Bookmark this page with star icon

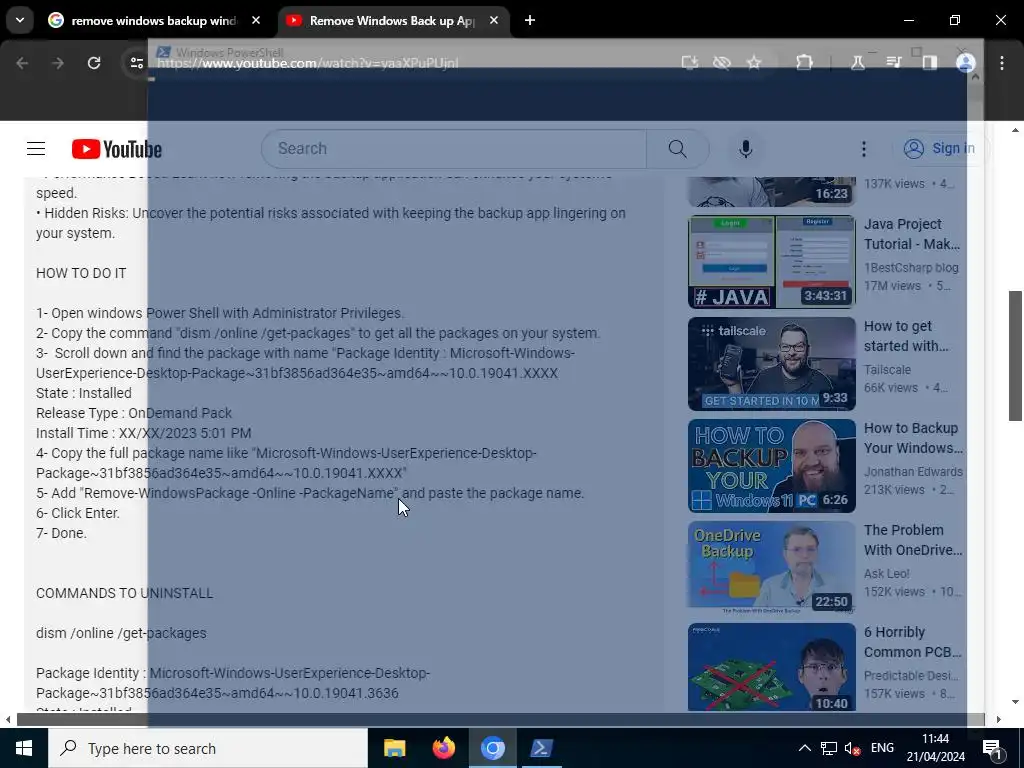(x=754, y=63)
